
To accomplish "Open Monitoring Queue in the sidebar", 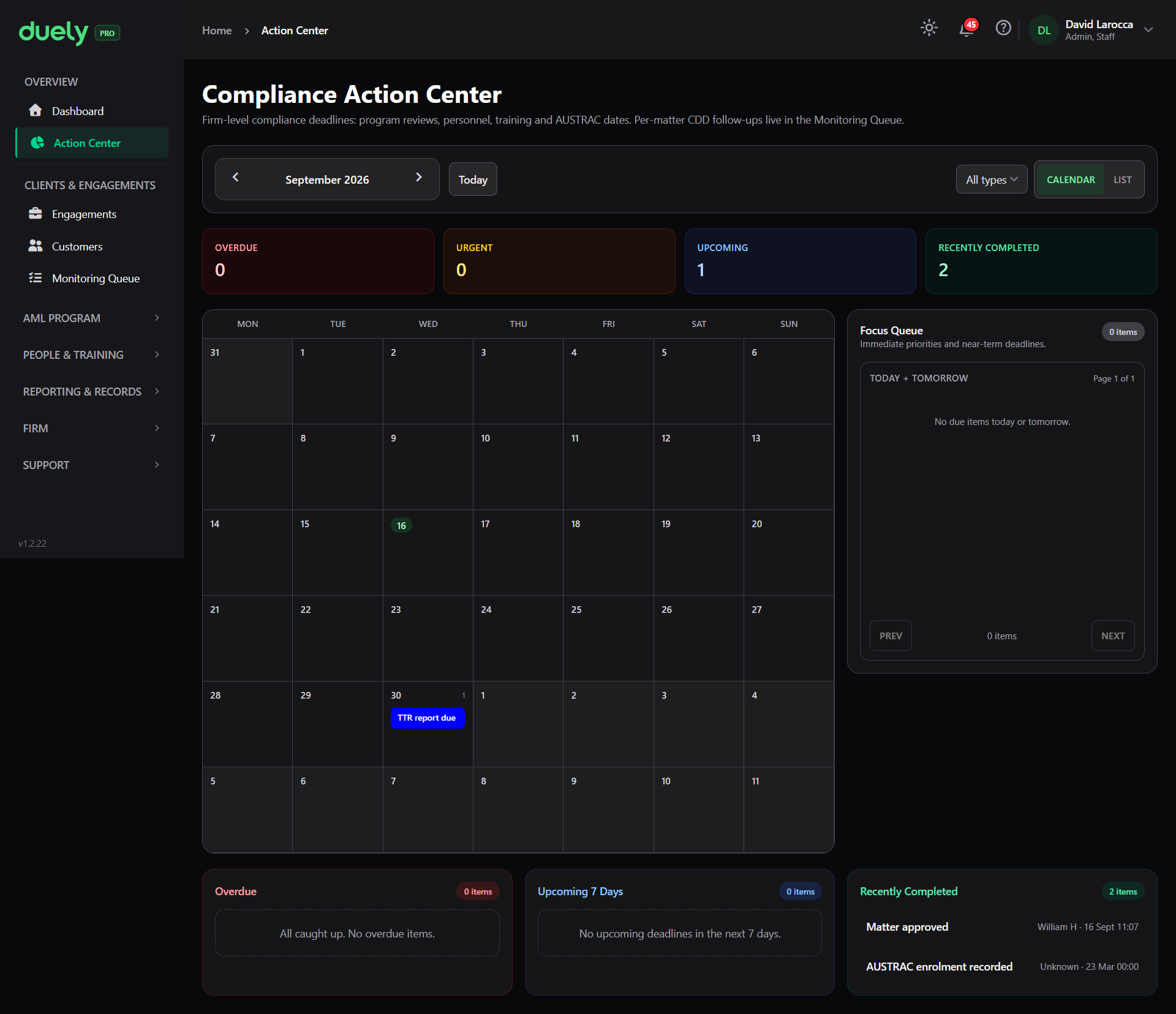I will [x=92, y=278].
